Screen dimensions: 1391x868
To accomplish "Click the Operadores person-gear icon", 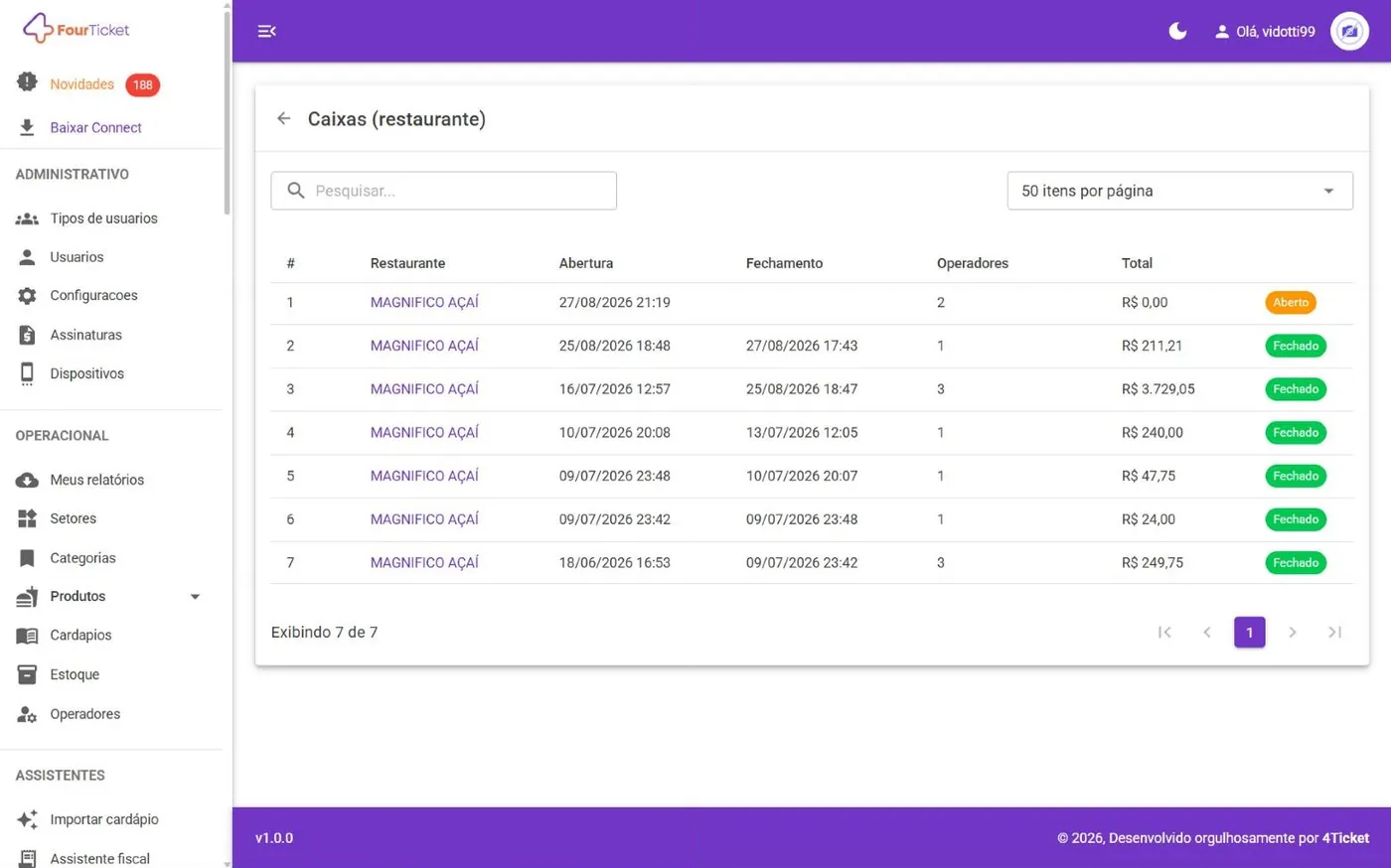I will (x=27, y=714).
